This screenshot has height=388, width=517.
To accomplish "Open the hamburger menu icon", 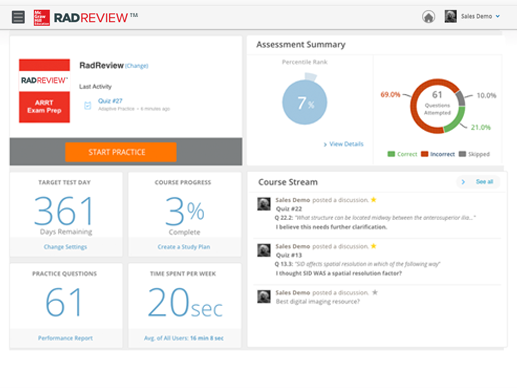I will 18,17.
